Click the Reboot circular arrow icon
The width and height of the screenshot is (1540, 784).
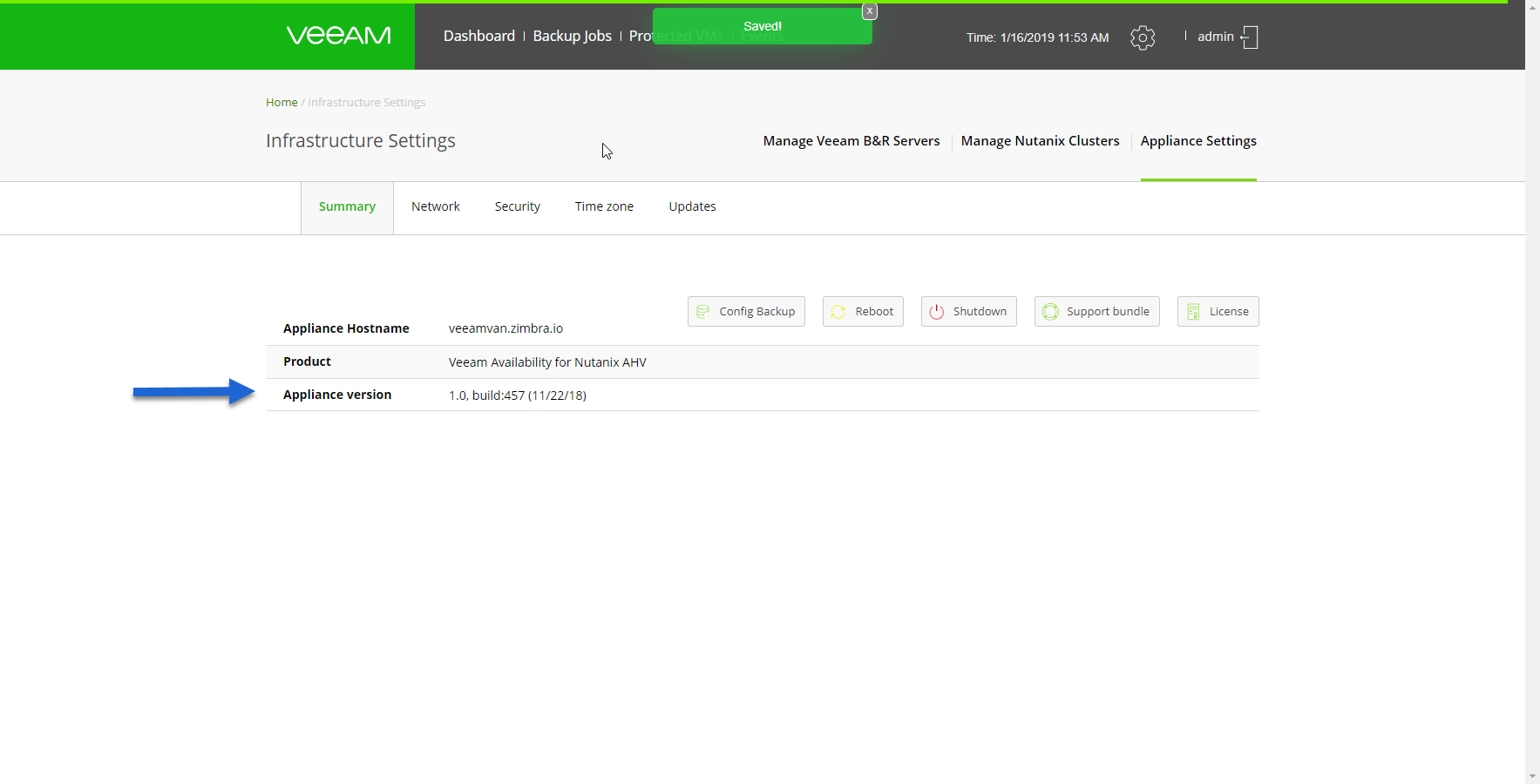coord(838,312)
